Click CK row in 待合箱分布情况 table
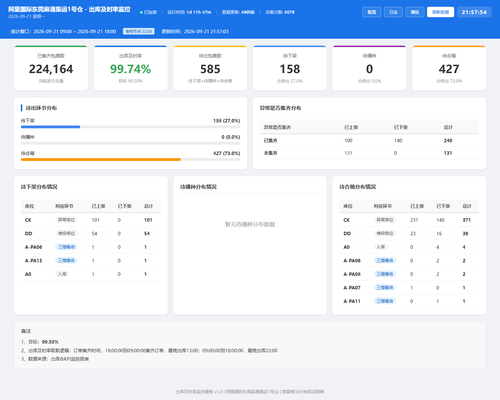The height and width of the screenshot is (400, 500). click(409, 220)
